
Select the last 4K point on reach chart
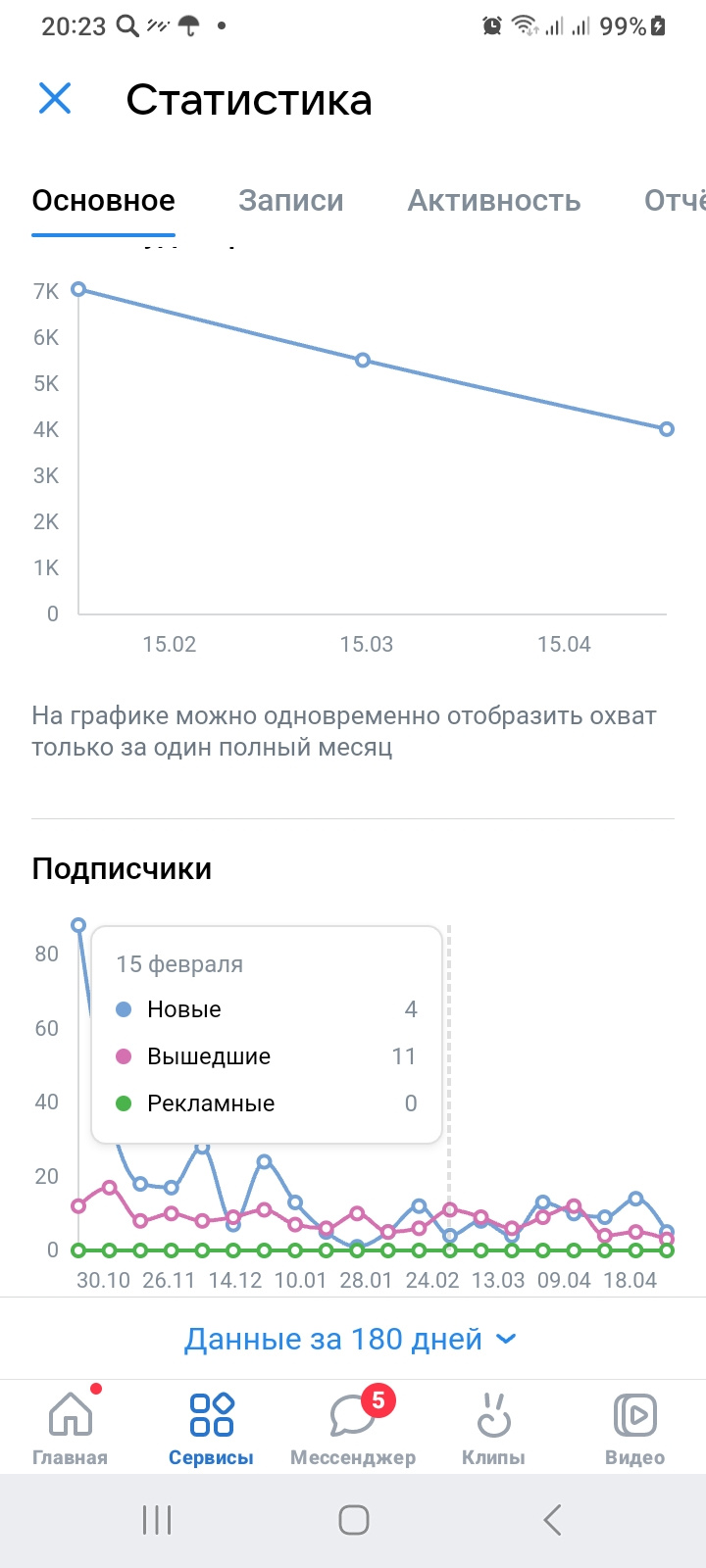click(667, 429)
